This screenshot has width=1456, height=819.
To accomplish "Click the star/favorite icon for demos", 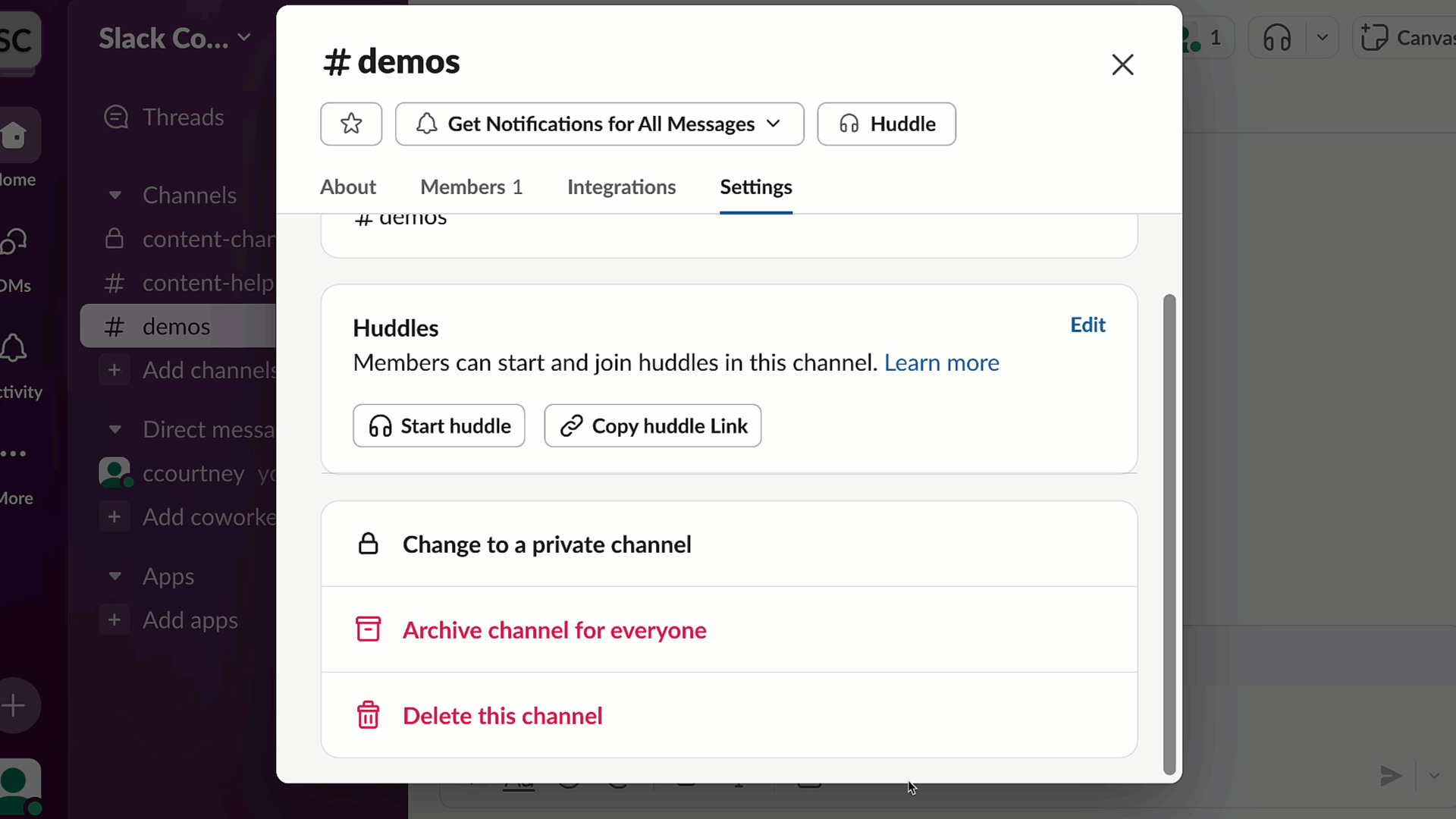I will click(351, 124).
